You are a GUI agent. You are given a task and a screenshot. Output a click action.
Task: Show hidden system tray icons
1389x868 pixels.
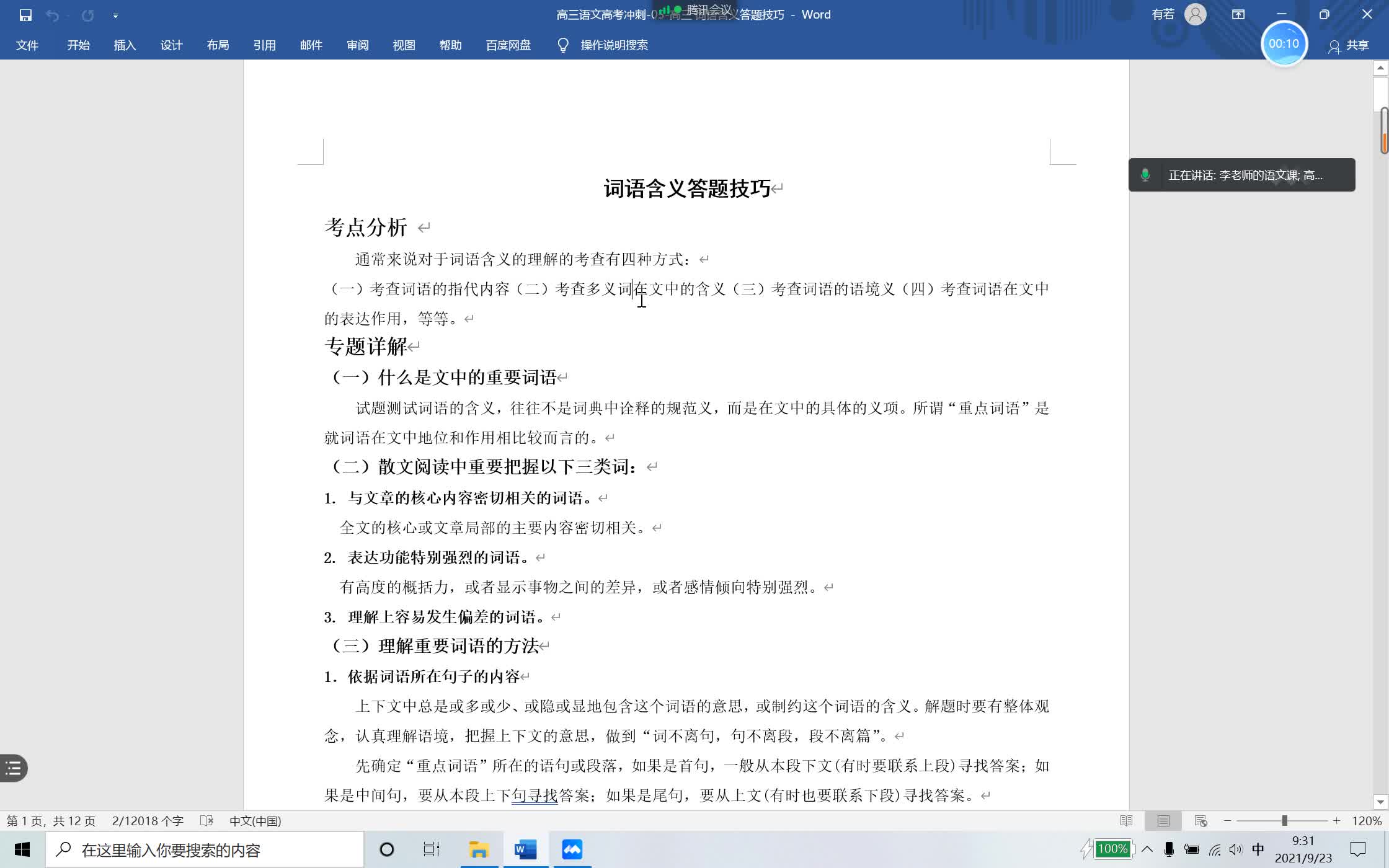pos(1147,849)
